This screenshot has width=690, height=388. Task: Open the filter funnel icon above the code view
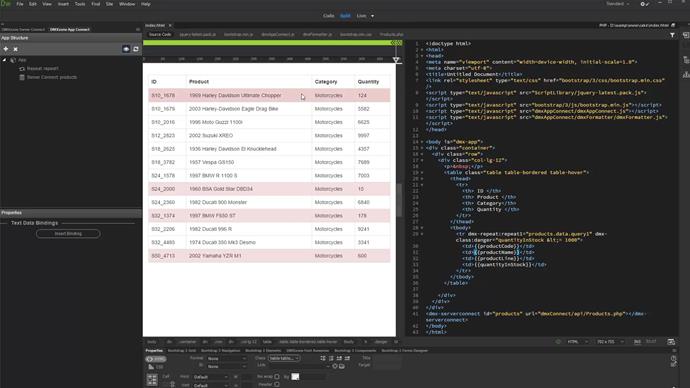tap(672, 35)
